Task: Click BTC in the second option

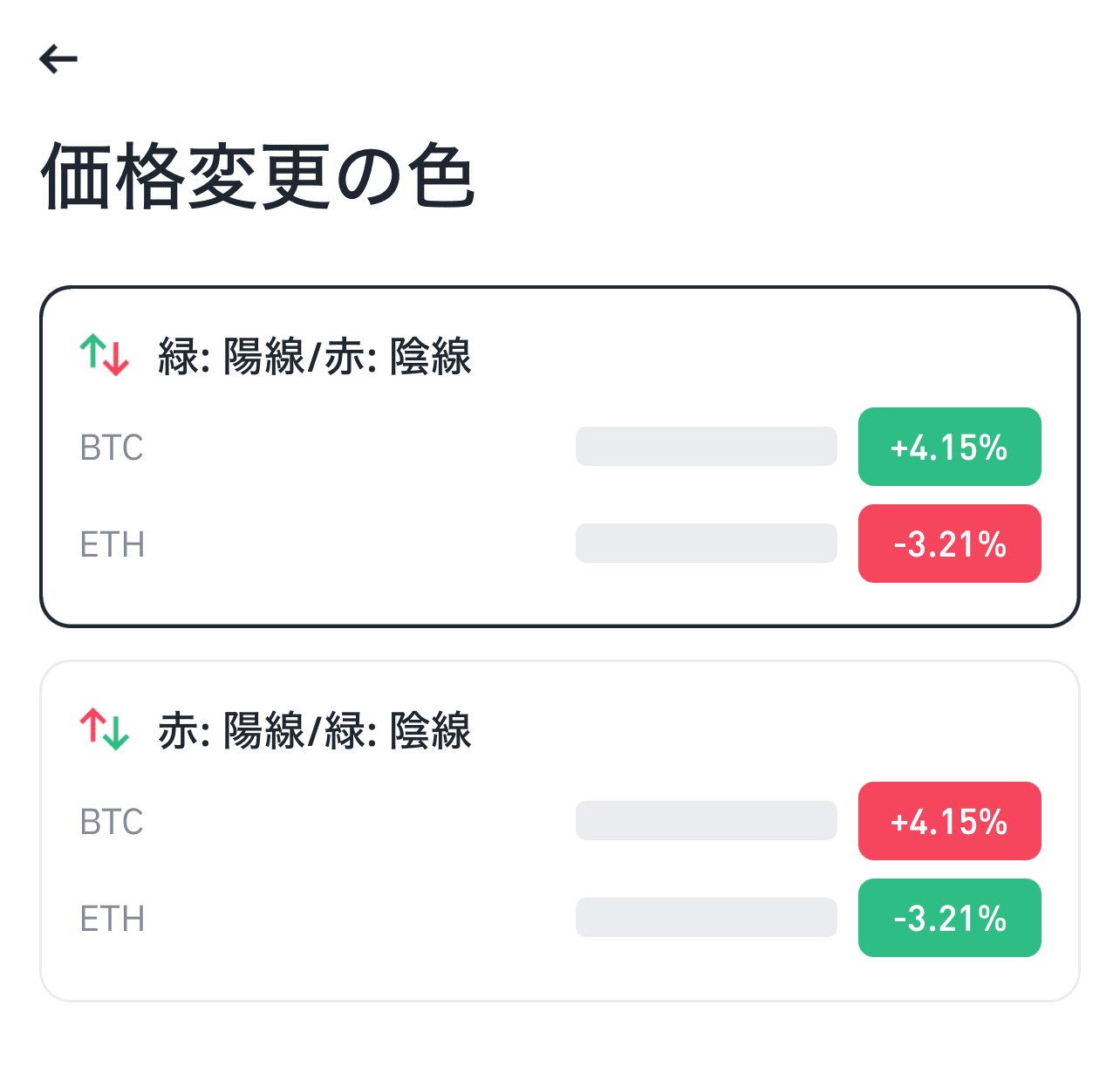Action: 112,822
